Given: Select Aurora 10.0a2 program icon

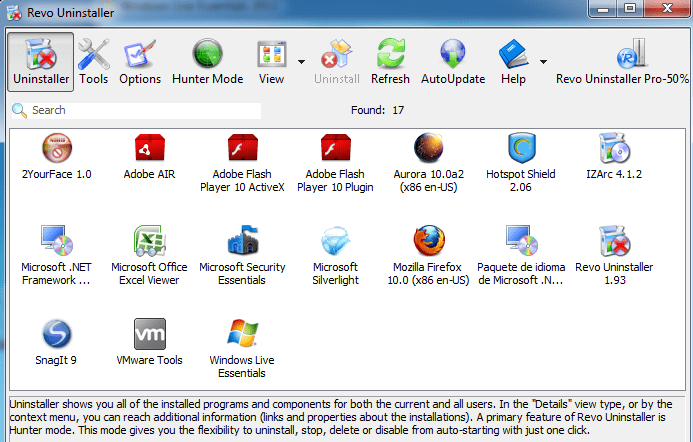Looking at the screenshot, I should pyautogui.click(x=428, y=148).
